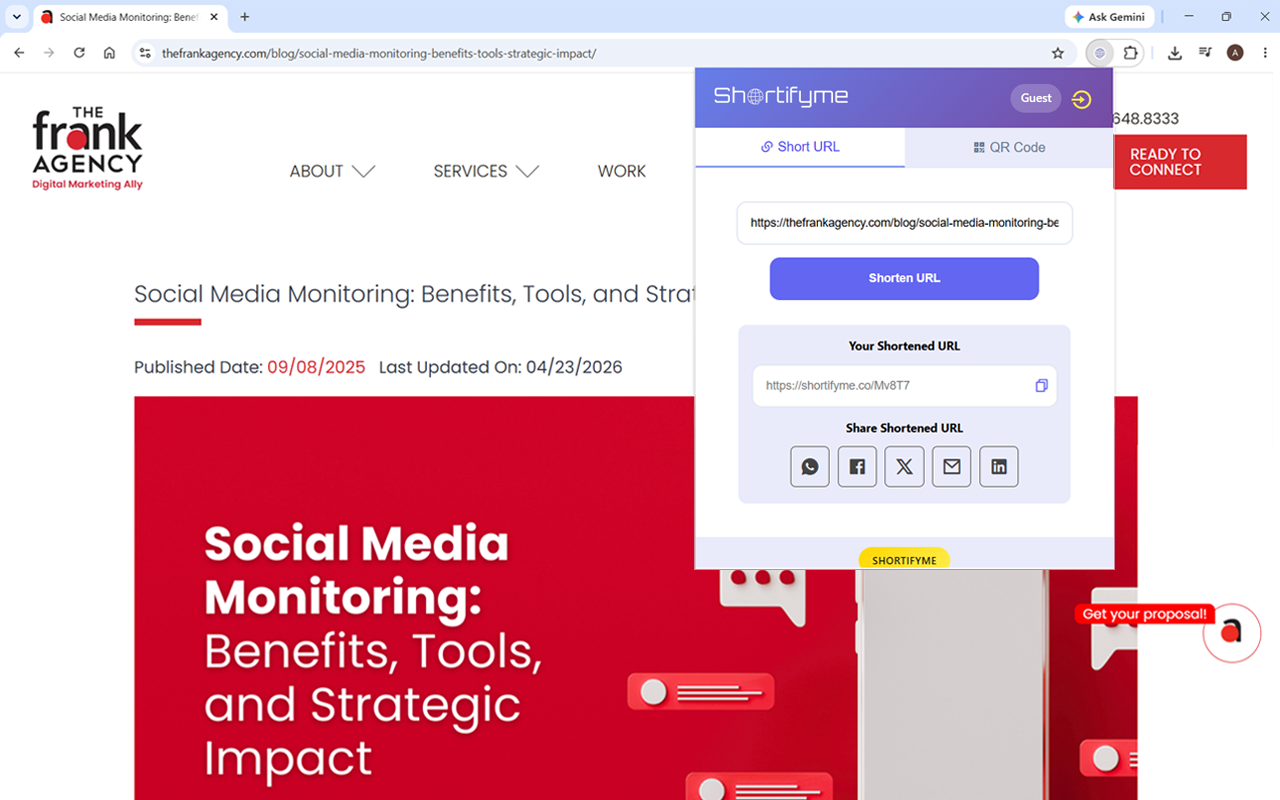The height and width of the screenshot is (800, 1280).
Task: Click the Guest account button
Action: pos(1036,98)
